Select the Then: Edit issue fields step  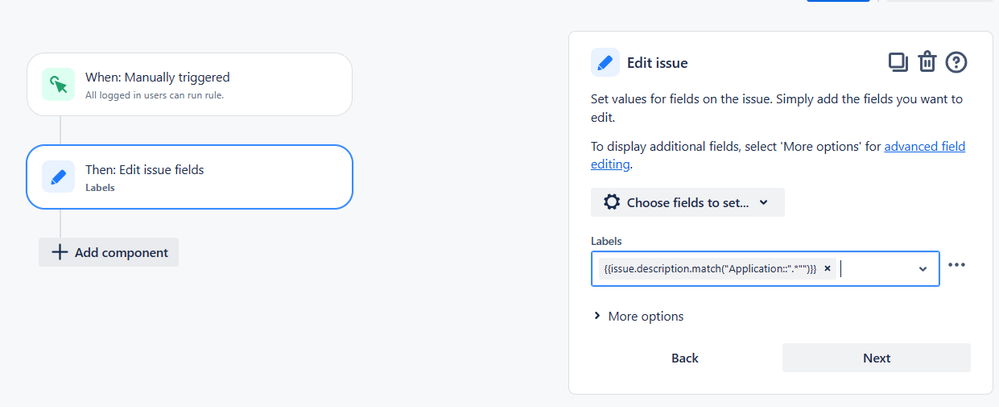[189, 177]
